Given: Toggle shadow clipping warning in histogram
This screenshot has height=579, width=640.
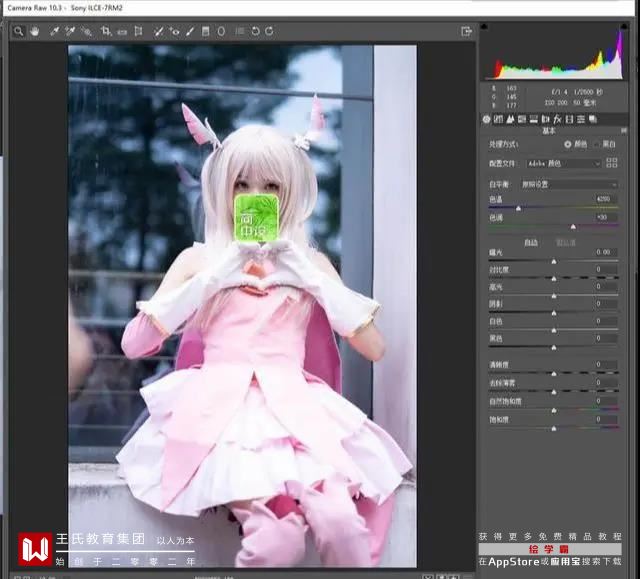Looking at the screenshot, I should 484,27.
